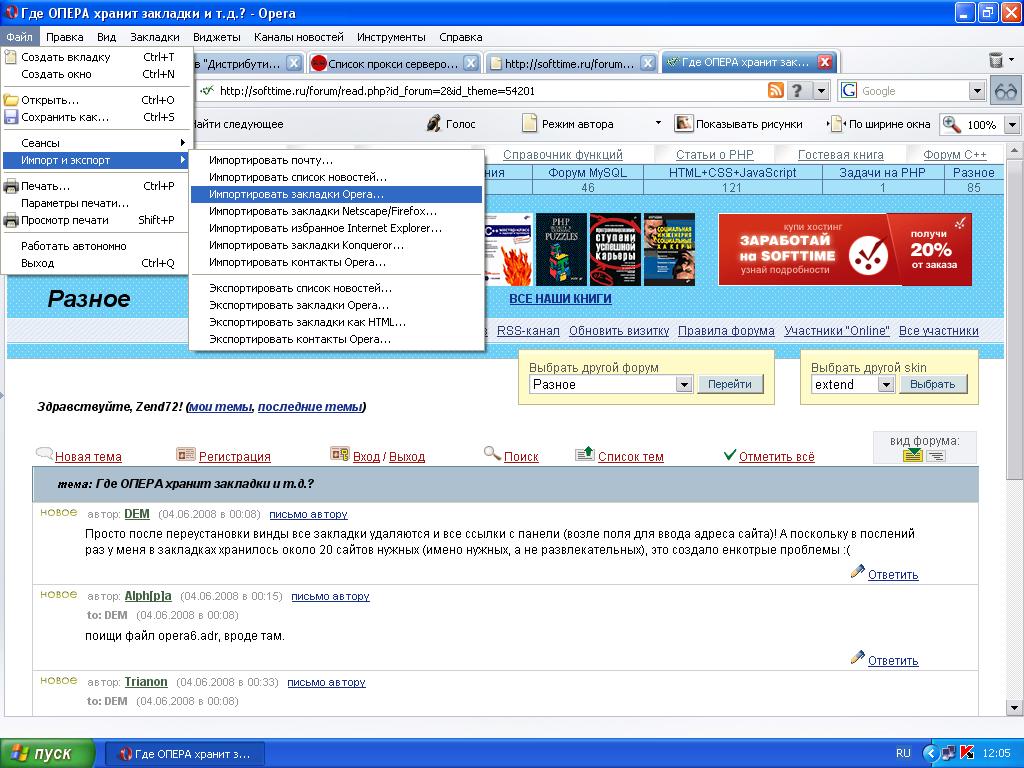Click the пуск Start button
Image resolution: width=1024 pixels, height=768 pixels.
click(x=47, y=753)
